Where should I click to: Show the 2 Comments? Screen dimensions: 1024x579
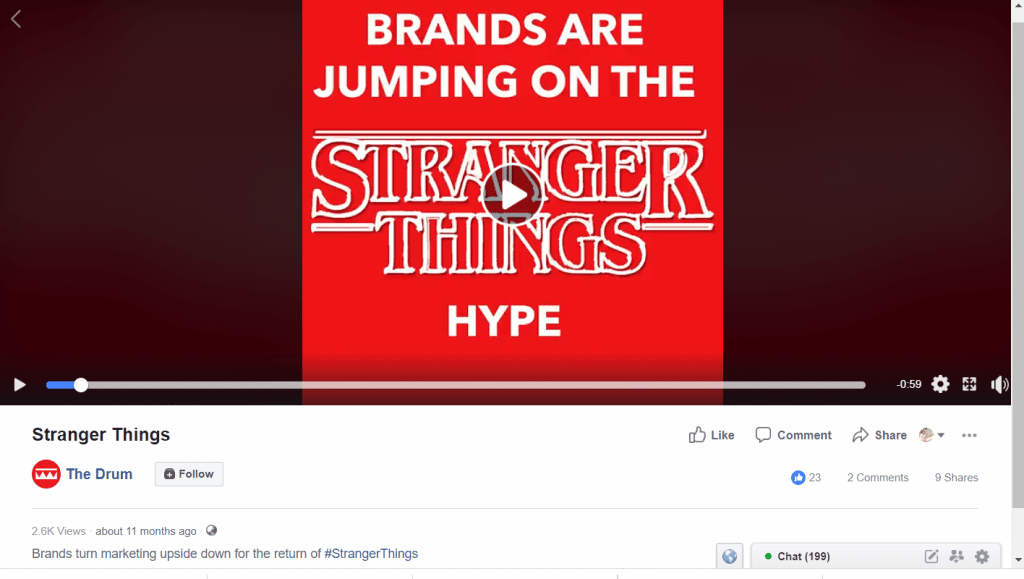click(x=878, y=477)
